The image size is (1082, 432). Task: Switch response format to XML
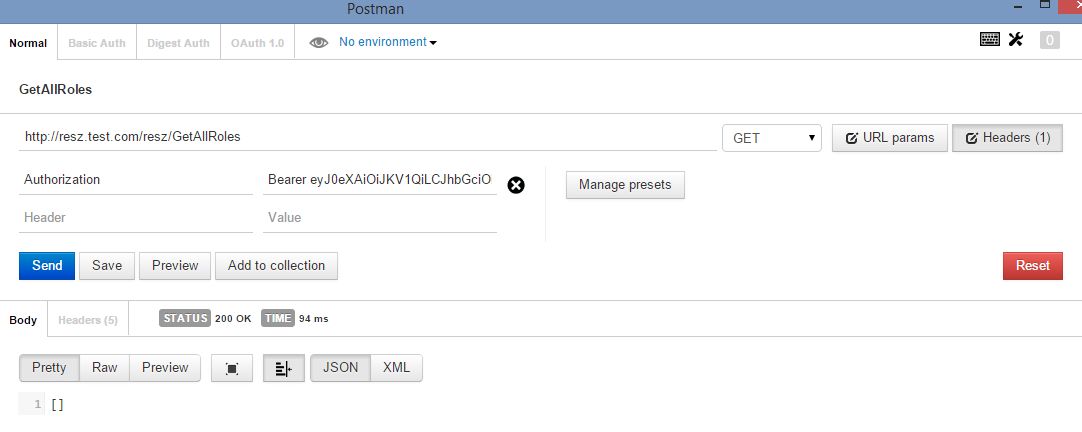coord(397,368)
